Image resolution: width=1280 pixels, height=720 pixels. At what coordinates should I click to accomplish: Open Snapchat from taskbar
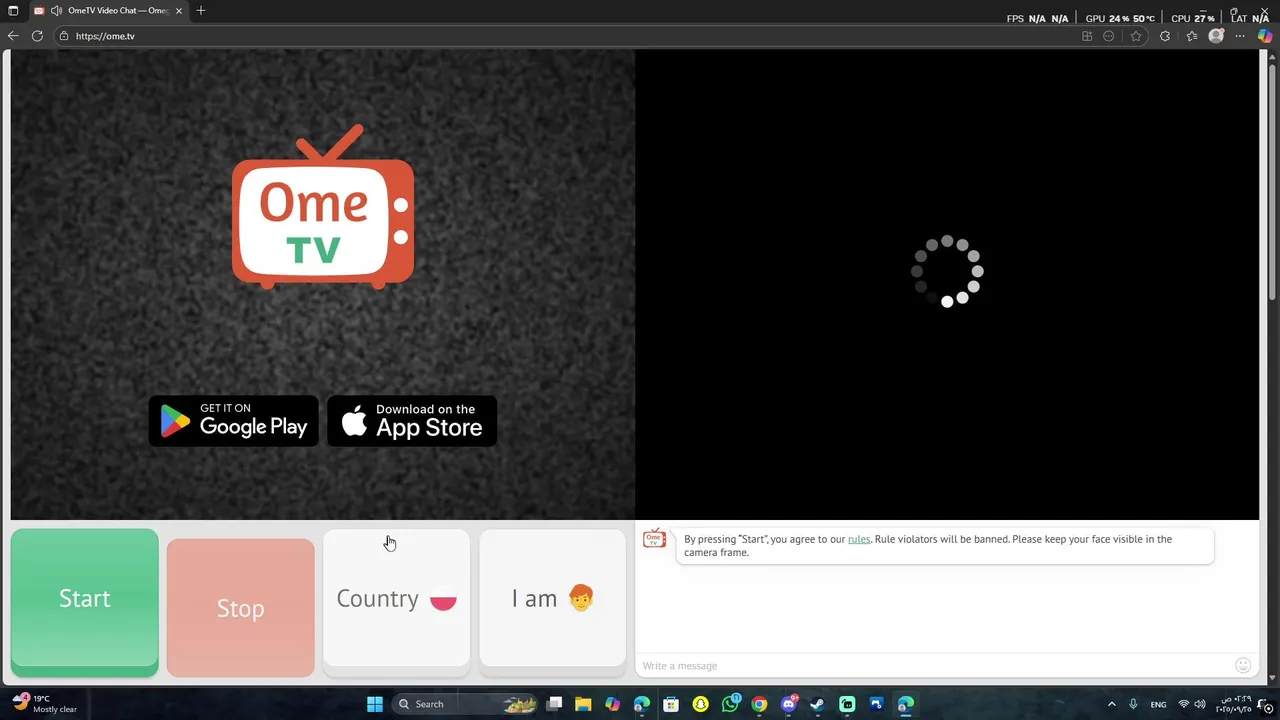click(700, 704)
